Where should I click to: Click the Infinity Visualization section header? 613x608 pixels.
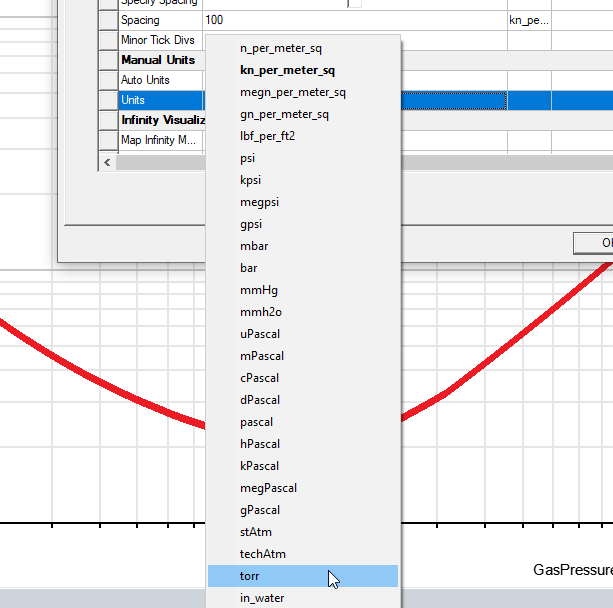(163, 120)
